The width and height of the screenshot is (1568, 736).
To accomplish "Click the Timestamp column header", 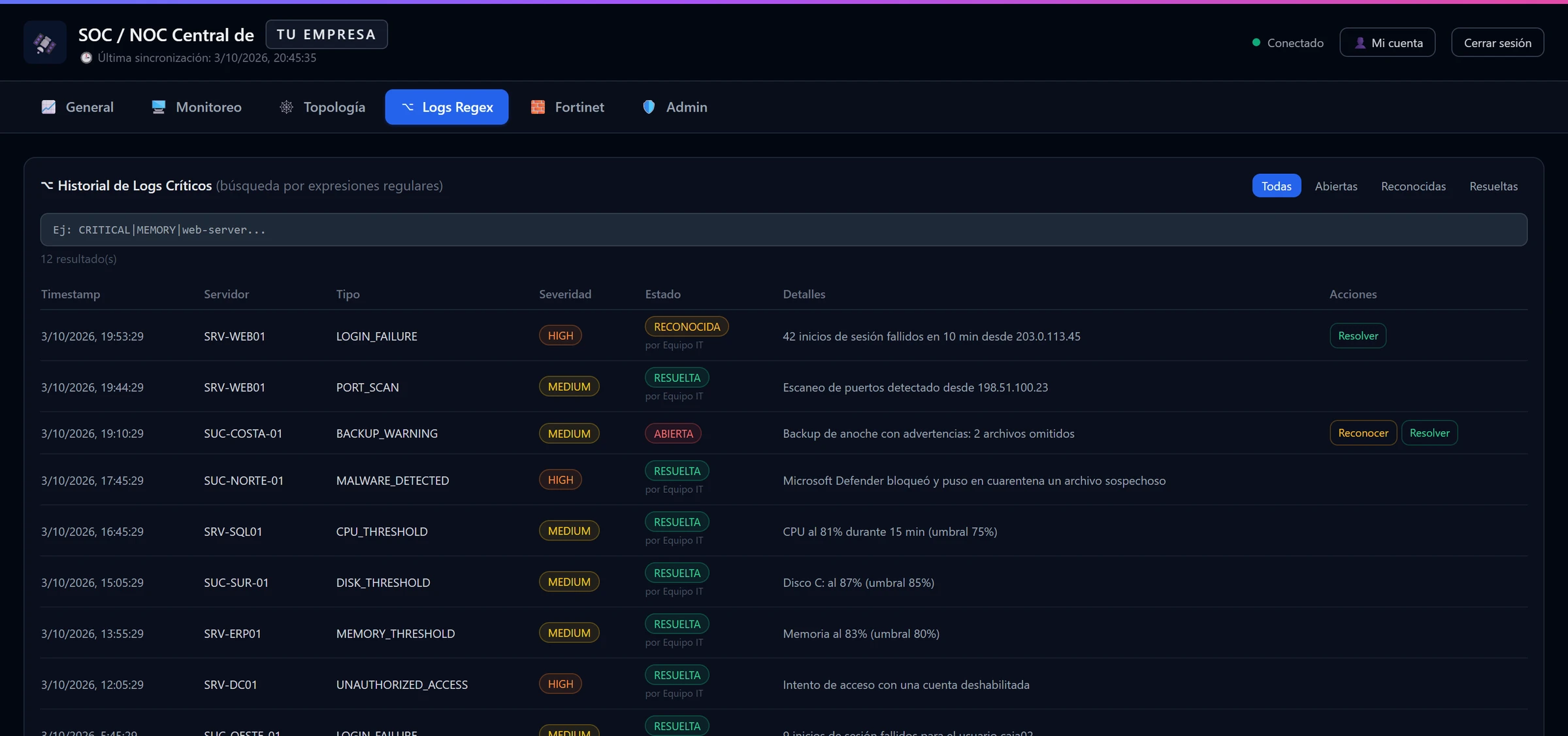I will pos(71,295).
